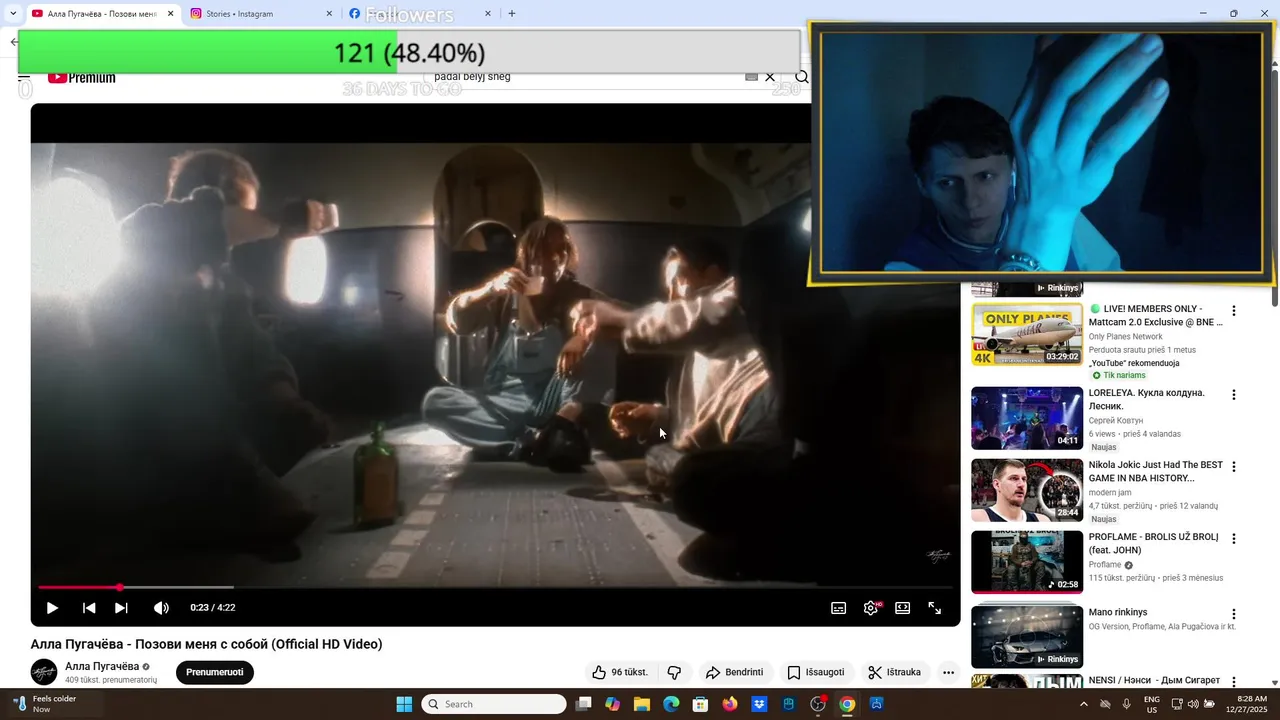The height and width of the screenshot is (720, 1280).
Task: Open LORELEYA. Кукла колдуна video title
Action: [1147, 399]
